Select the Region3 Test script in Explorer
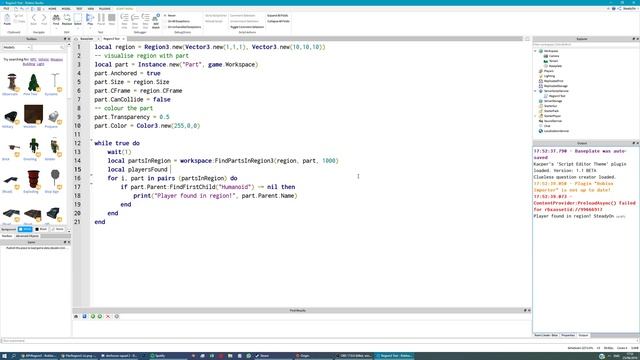 point(557,96)
